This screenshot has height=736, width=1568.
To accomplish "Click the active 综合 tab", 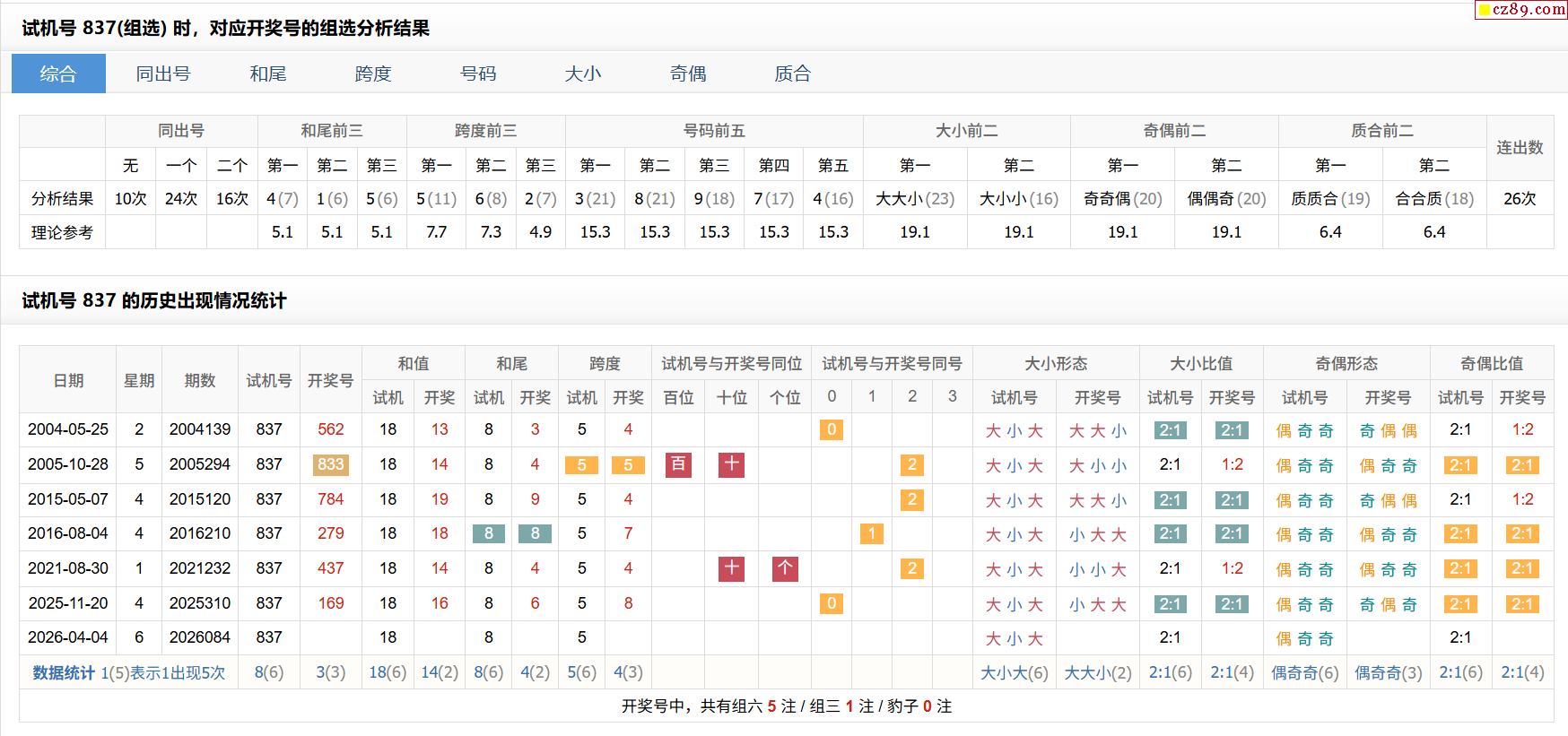I will (x=58, y=74).
